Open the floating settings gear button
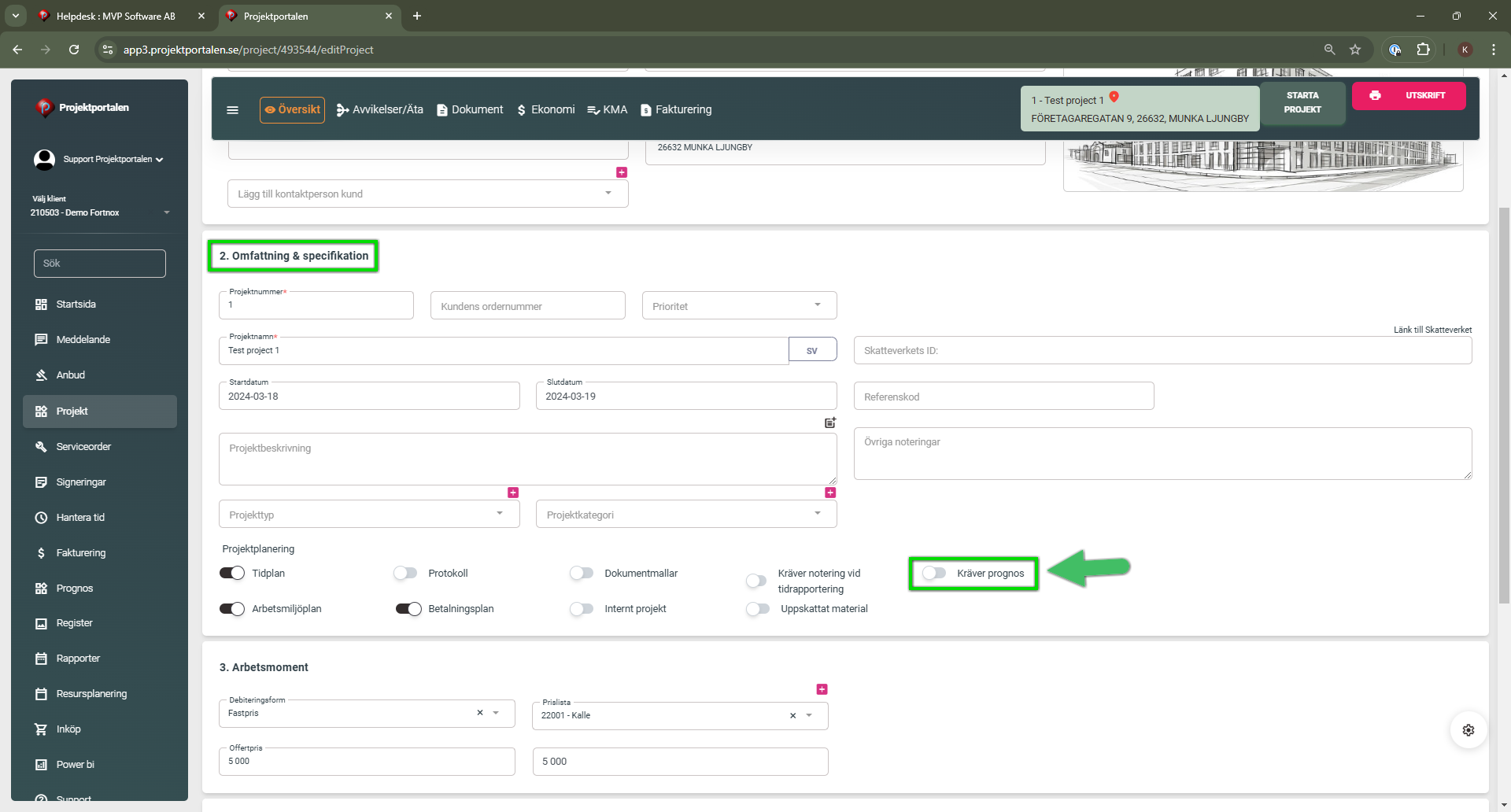The image size is (1511, 812). coord(1469,730)
